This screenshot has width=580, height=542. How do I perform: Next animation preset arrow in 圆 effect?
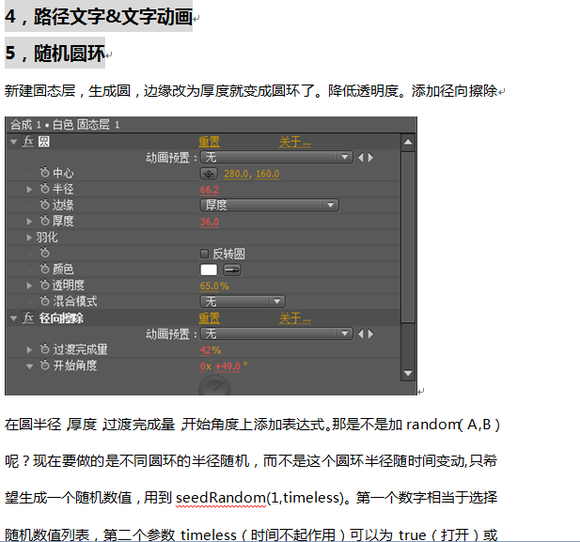tap(370, 158)
